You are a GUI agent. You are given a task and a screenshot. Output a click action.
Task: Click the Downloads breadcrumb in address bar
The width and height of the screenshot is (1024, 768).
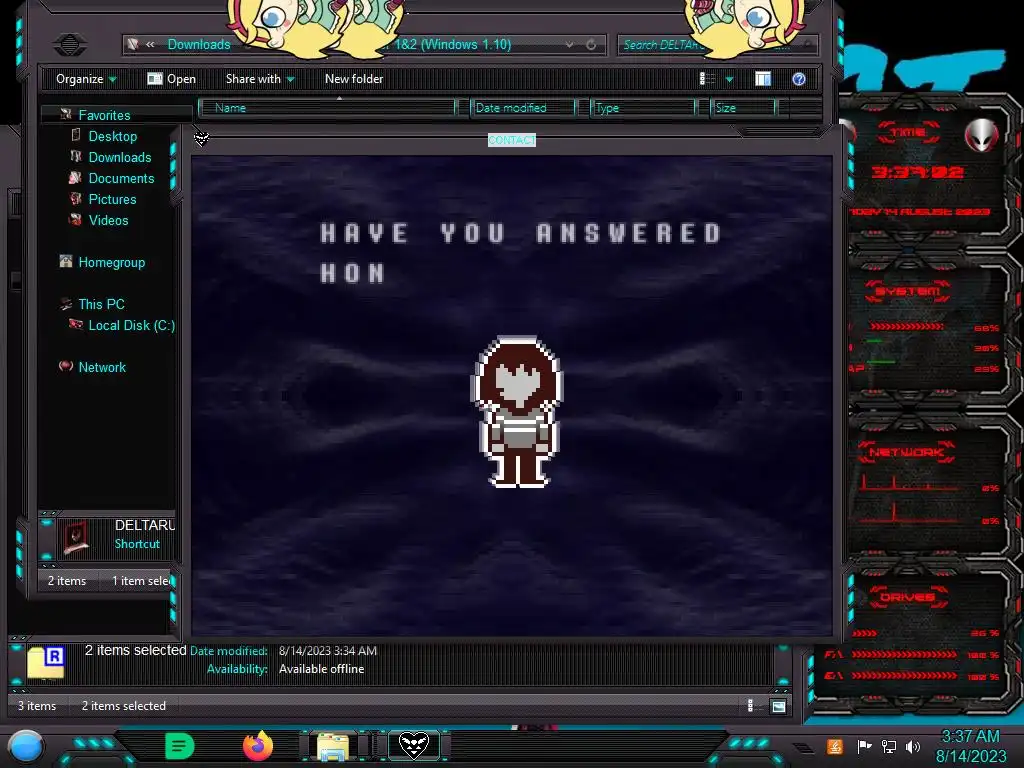point(199,44)
